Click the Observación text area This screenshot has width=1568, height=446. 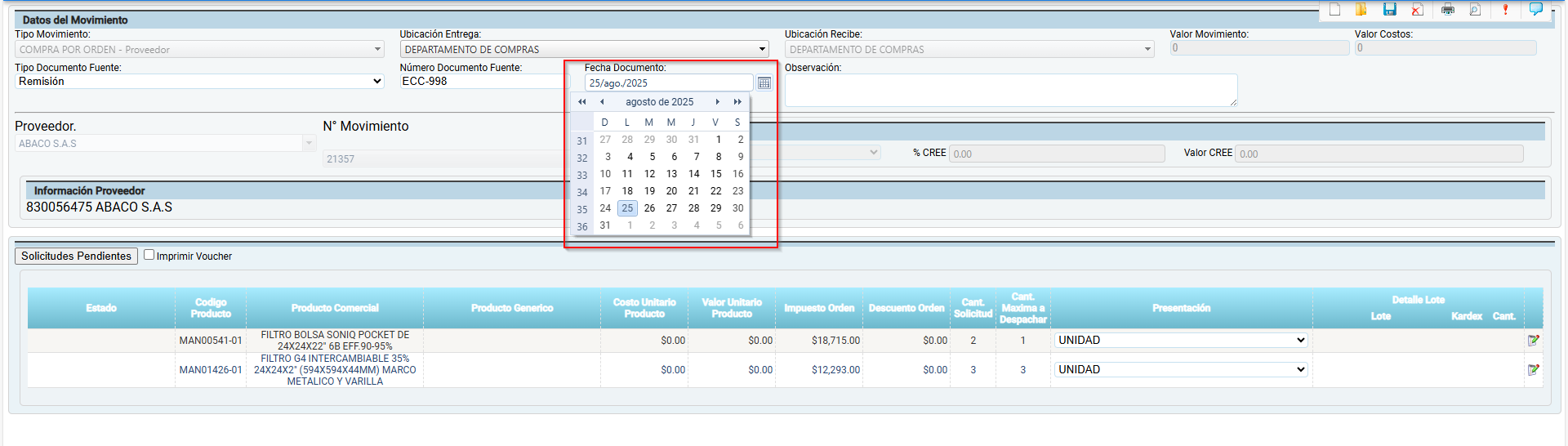[x=1010, y=90]
